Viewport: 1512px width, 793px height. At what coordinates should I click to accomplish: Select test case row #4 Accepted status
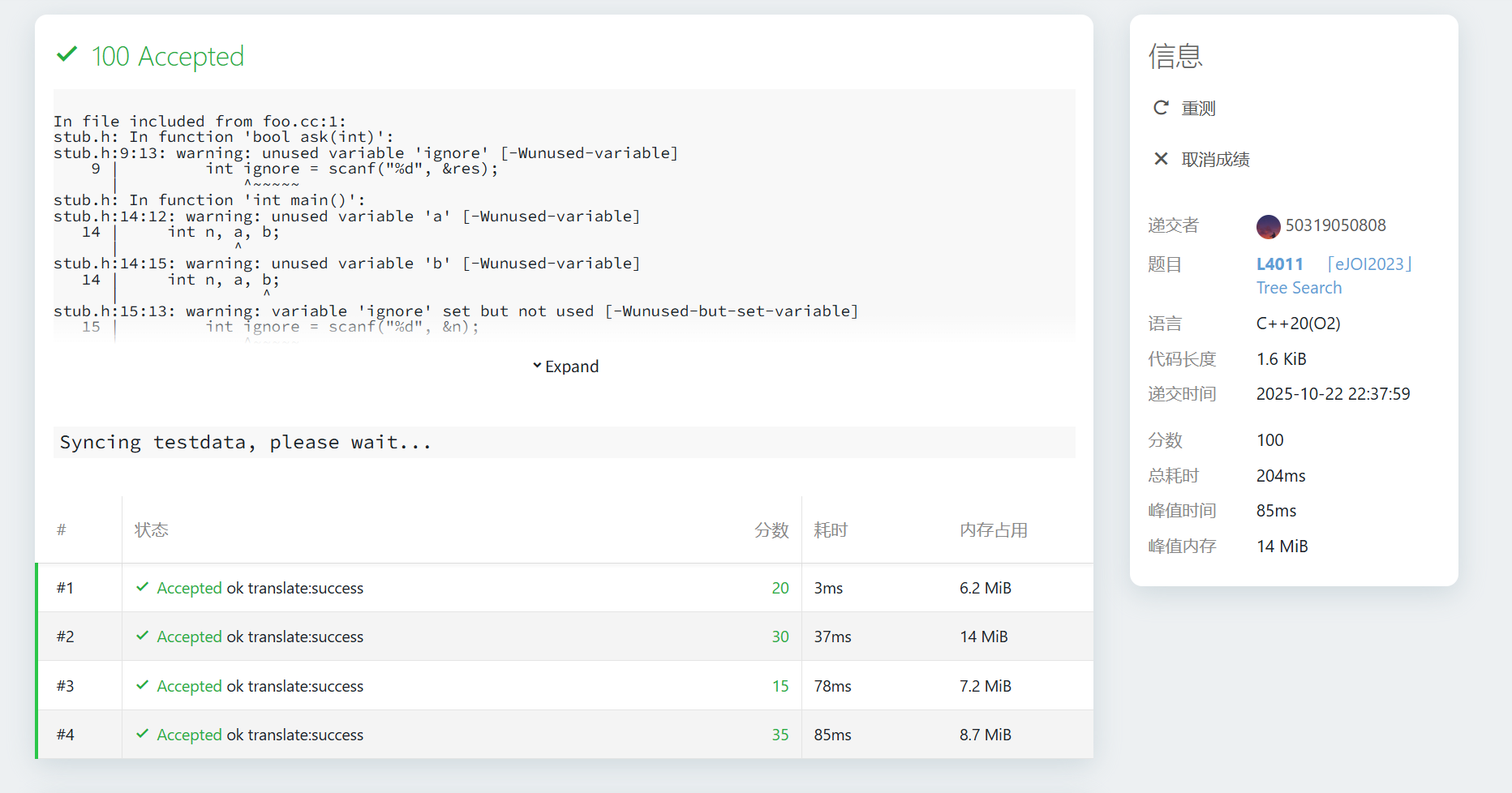[189, 735]
